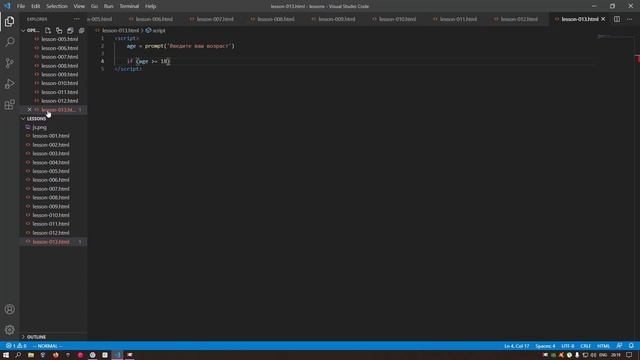640x360 pixels.
Task: Open the Selection menu
Action: tap(57, 6)
